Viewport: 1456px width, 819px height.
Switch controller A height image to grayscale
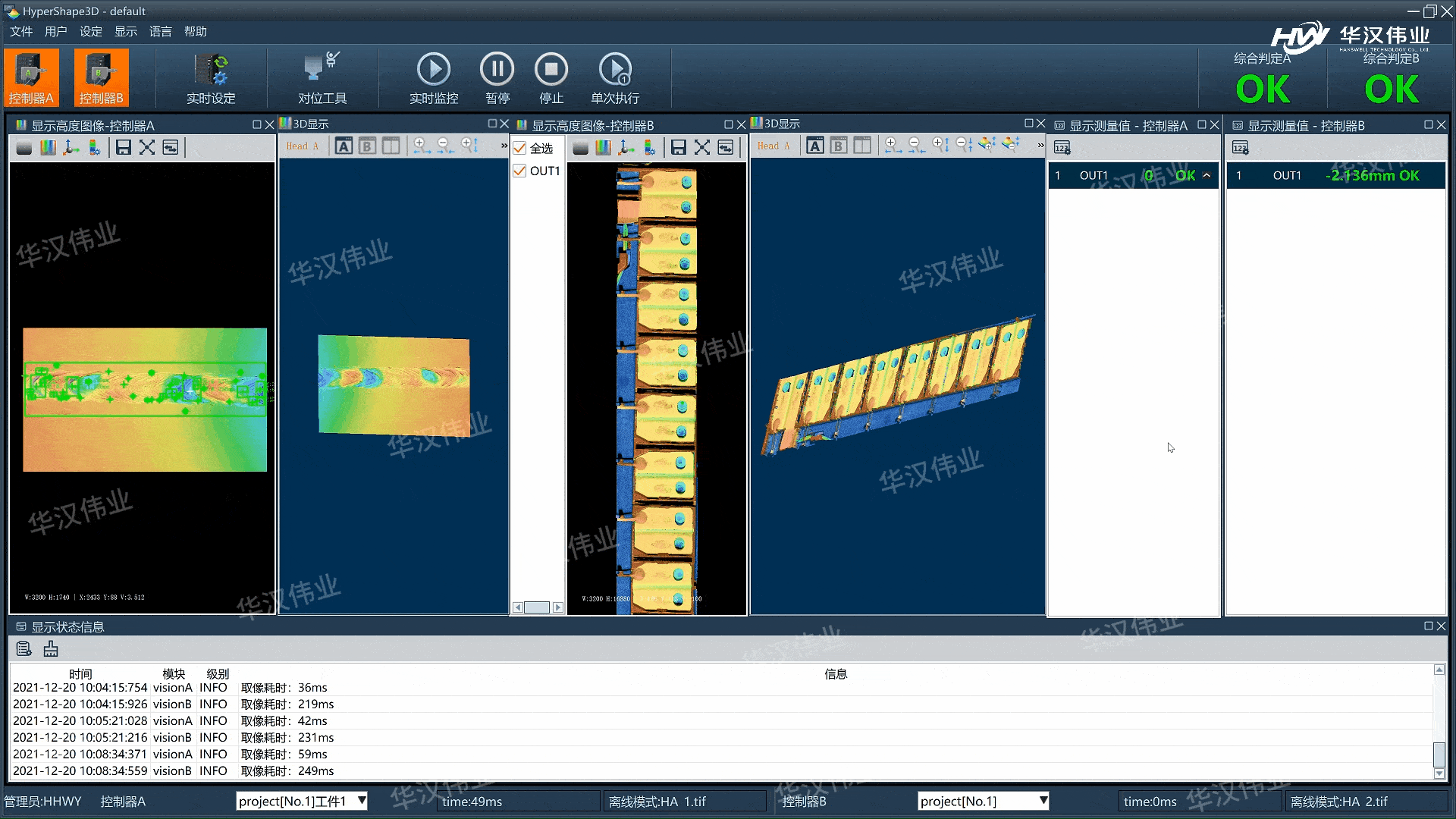(24, 147)
